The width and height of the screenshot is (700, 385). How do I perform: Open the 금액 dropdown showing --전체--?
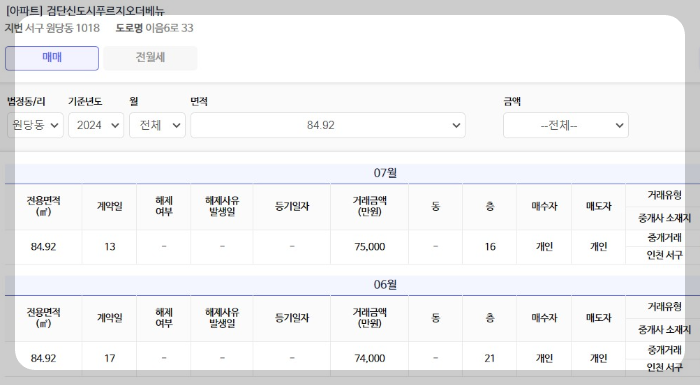(x=566, y=125)
